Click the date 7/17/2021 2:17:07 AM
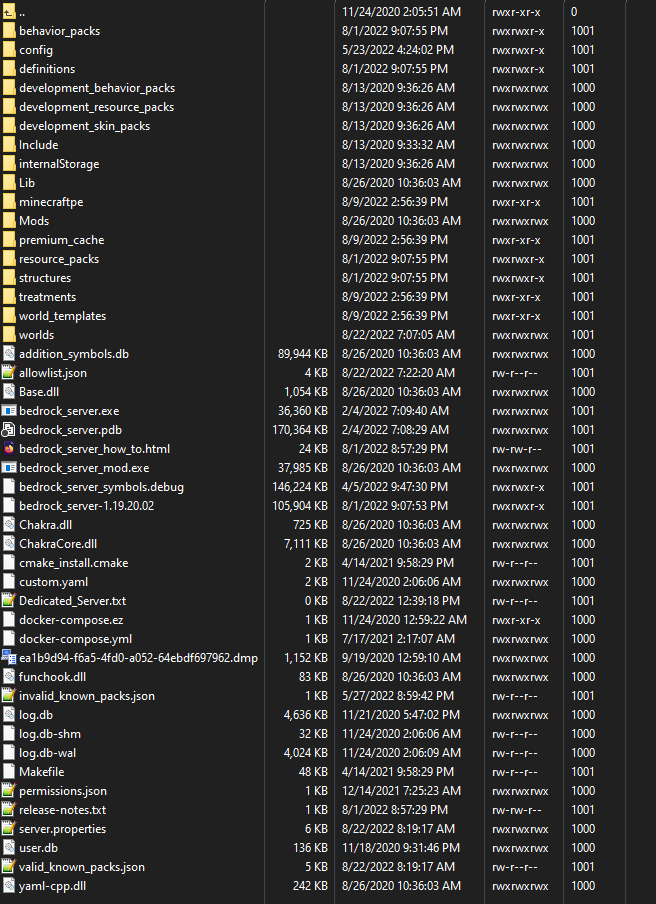This screenshot has width=656, height=904. (x=398, y=638)
